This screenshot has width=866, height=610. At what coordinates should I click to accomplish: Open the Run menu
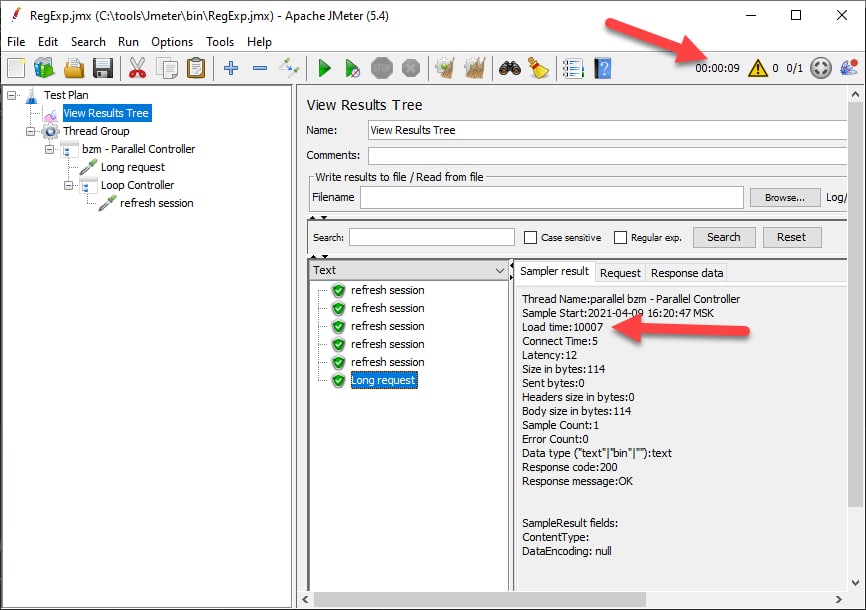coord(128,42)
